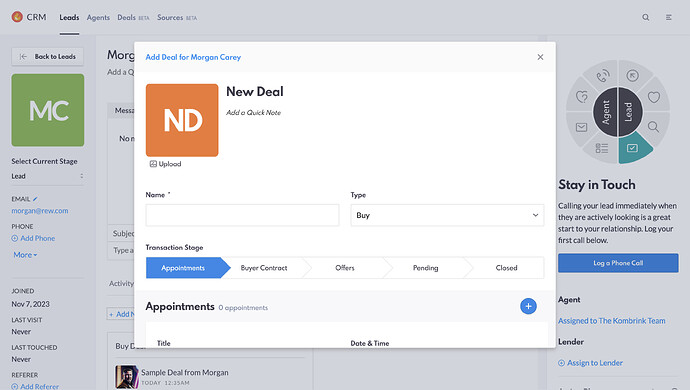The width and height of the screenshot is (690, 390).
Task: Select the Buyer Contract transaction stage
Action: [x=264, y=268]
